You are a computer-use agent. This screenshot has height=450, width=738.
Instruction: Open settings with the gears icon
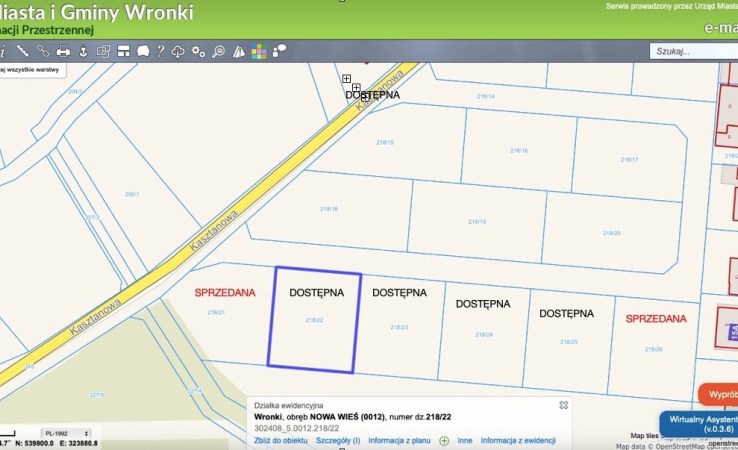pos(198,51)
